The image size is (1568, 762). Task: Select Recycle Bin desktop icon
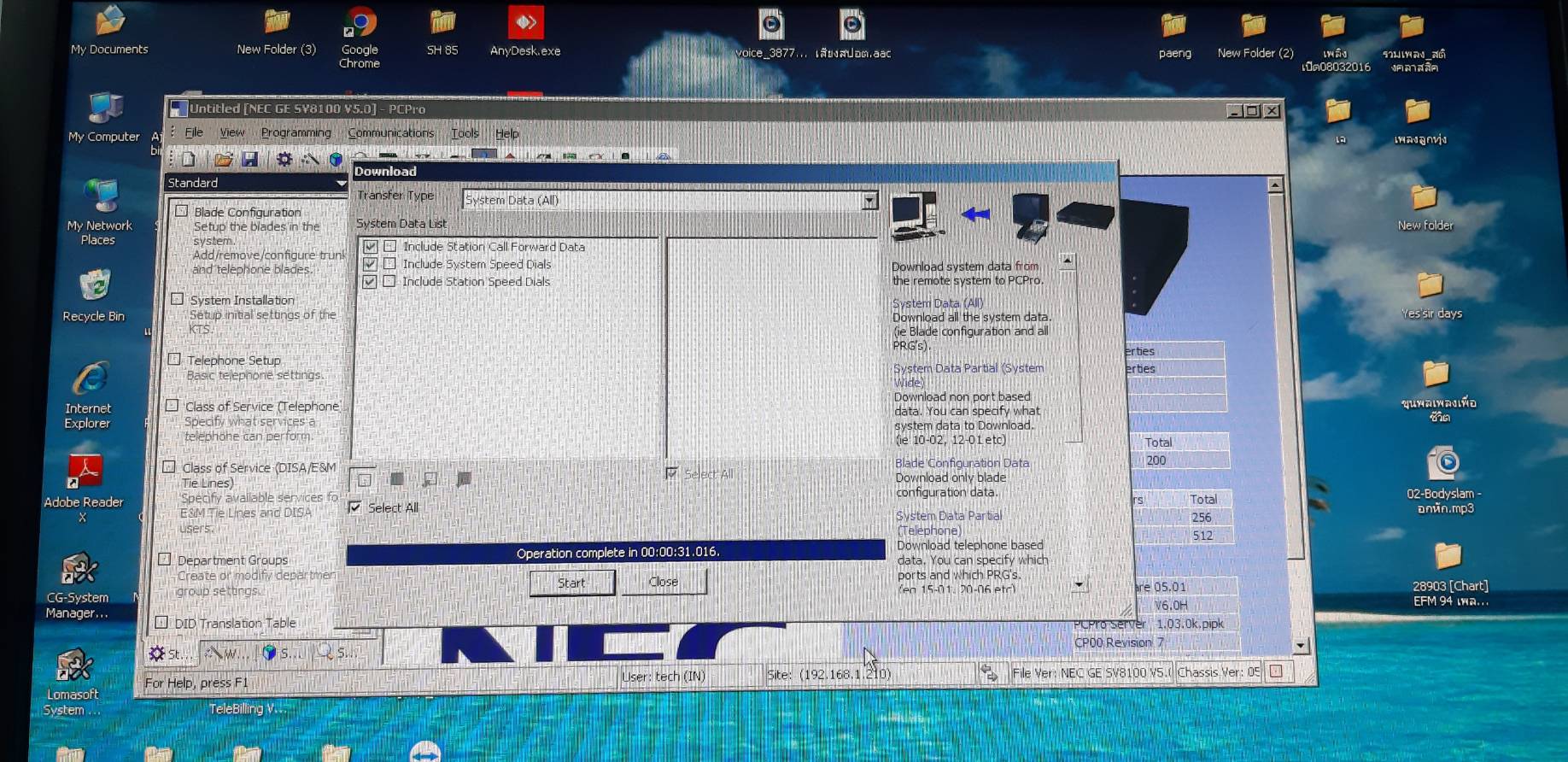[x=94, y=296]
